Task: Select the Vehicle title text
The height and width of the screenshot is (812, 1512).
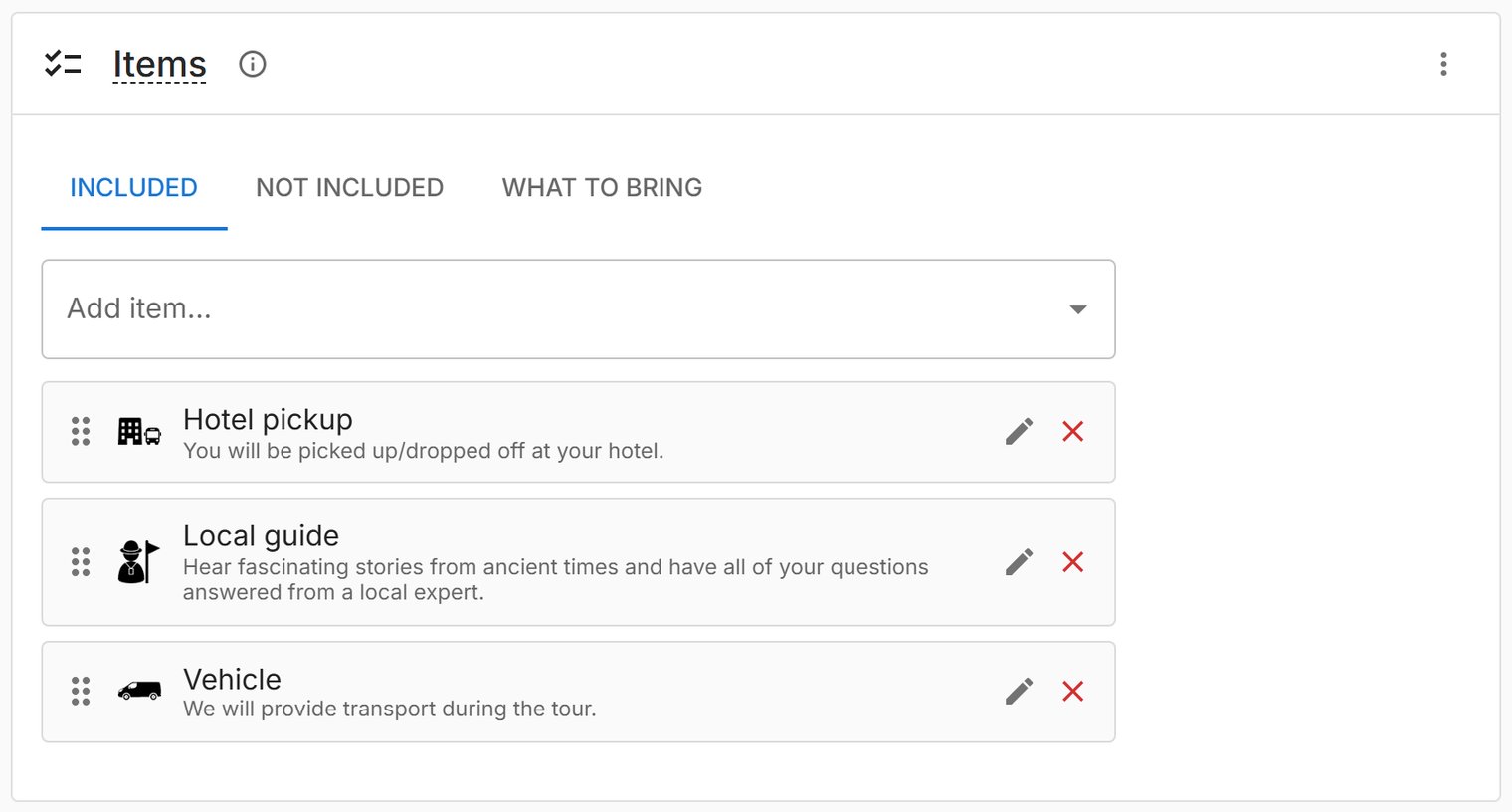Action: point(232,679)
